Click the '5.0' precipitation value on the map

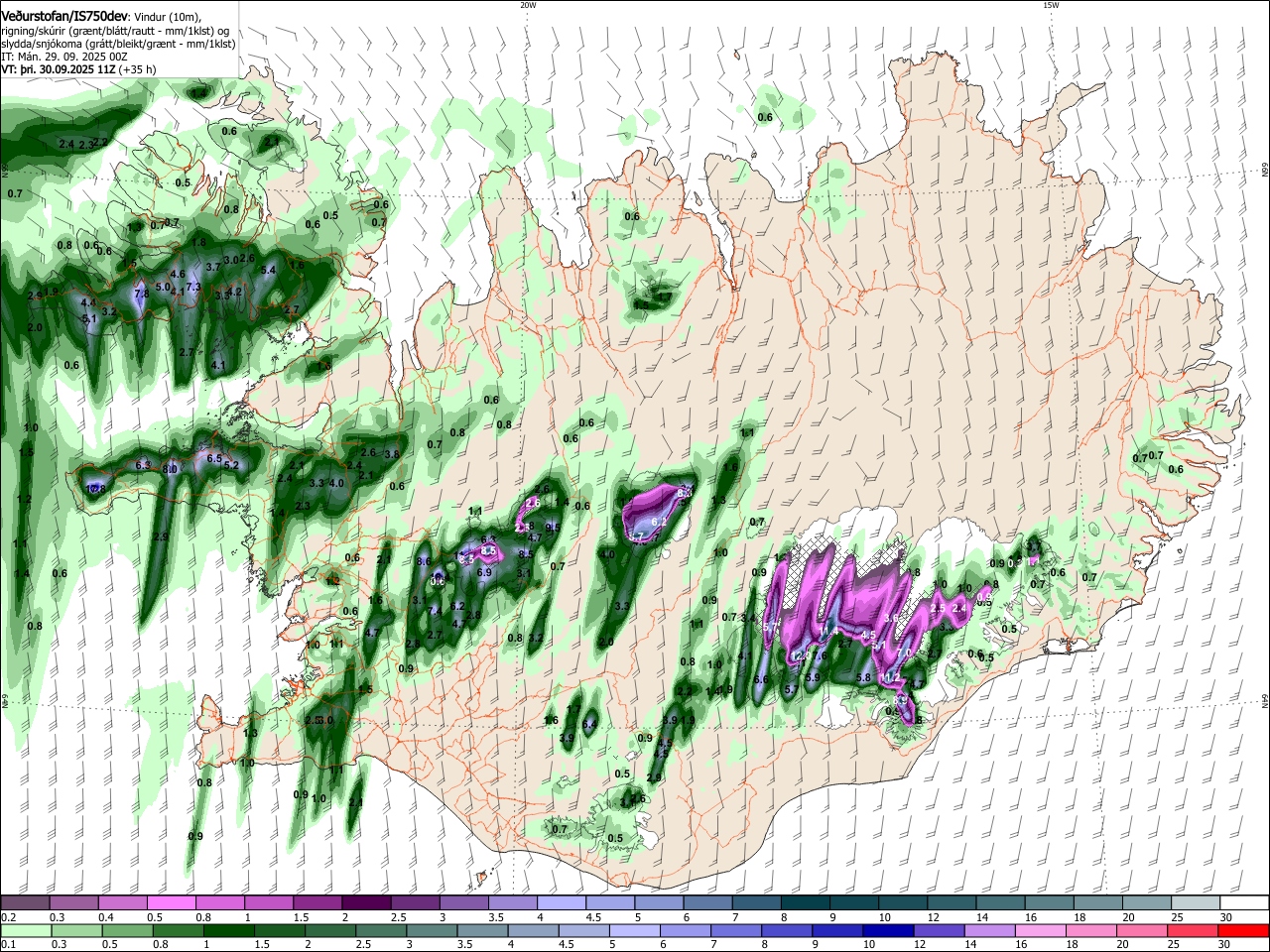pos(163,287)
